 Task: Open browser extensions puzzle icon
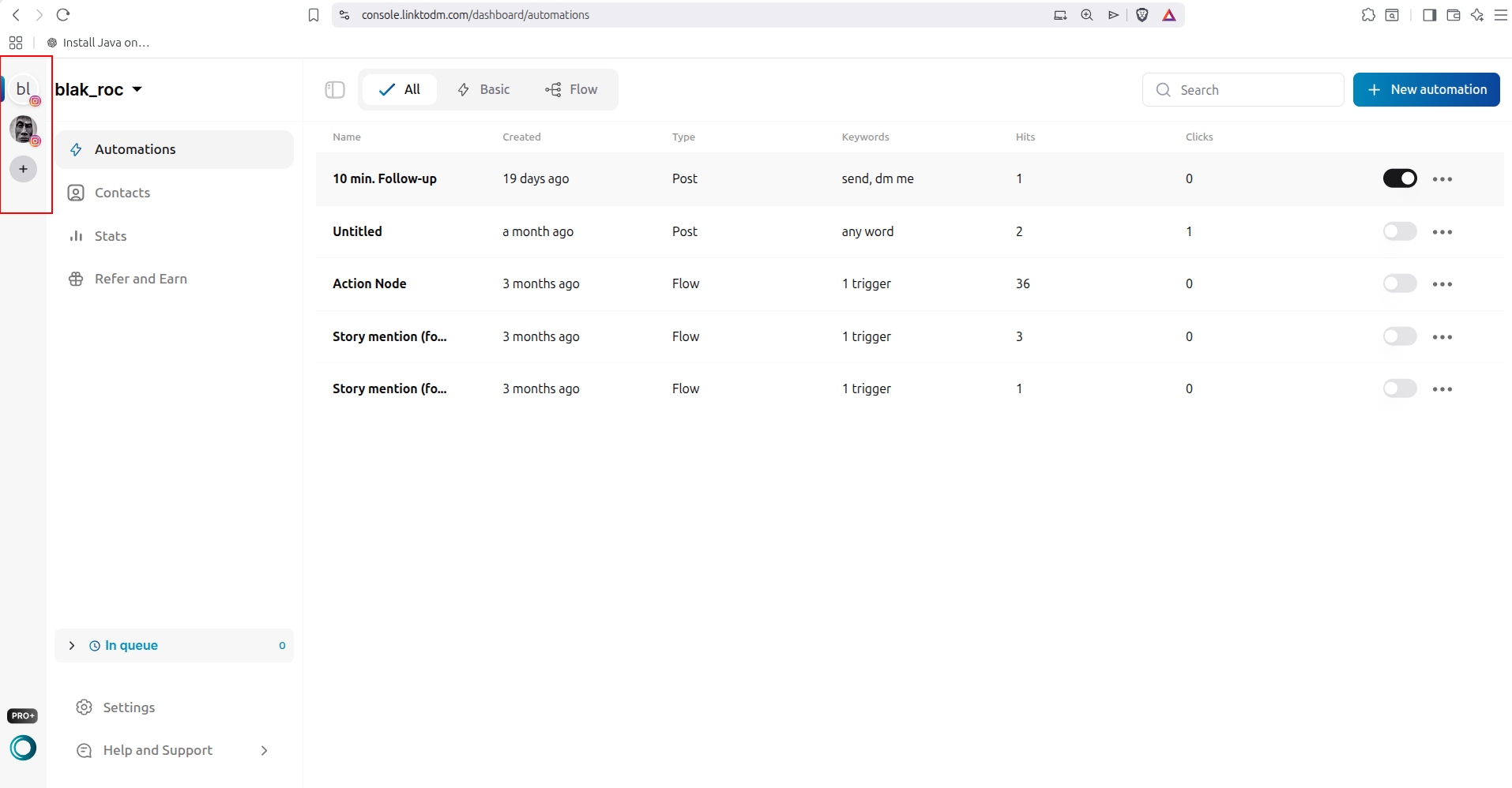pos(1368,15)
